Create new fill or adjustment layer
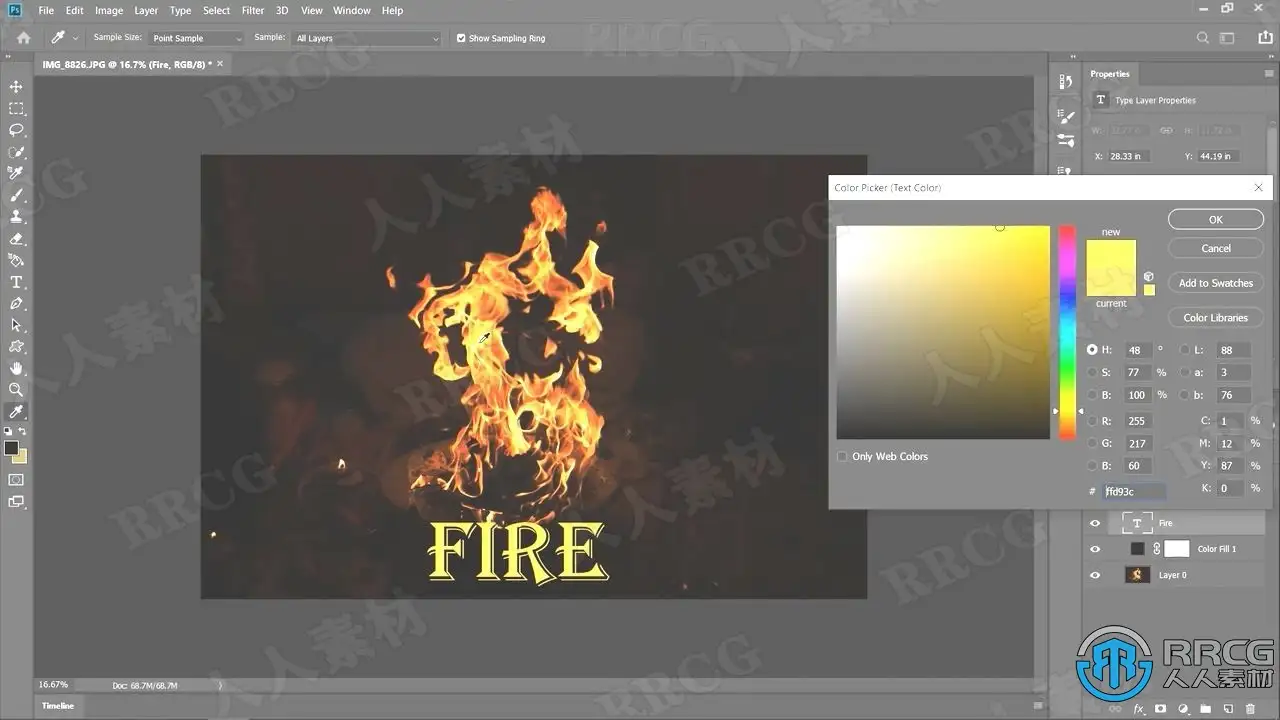This screenshot has width=1280, height=720. pos(1183,709)
